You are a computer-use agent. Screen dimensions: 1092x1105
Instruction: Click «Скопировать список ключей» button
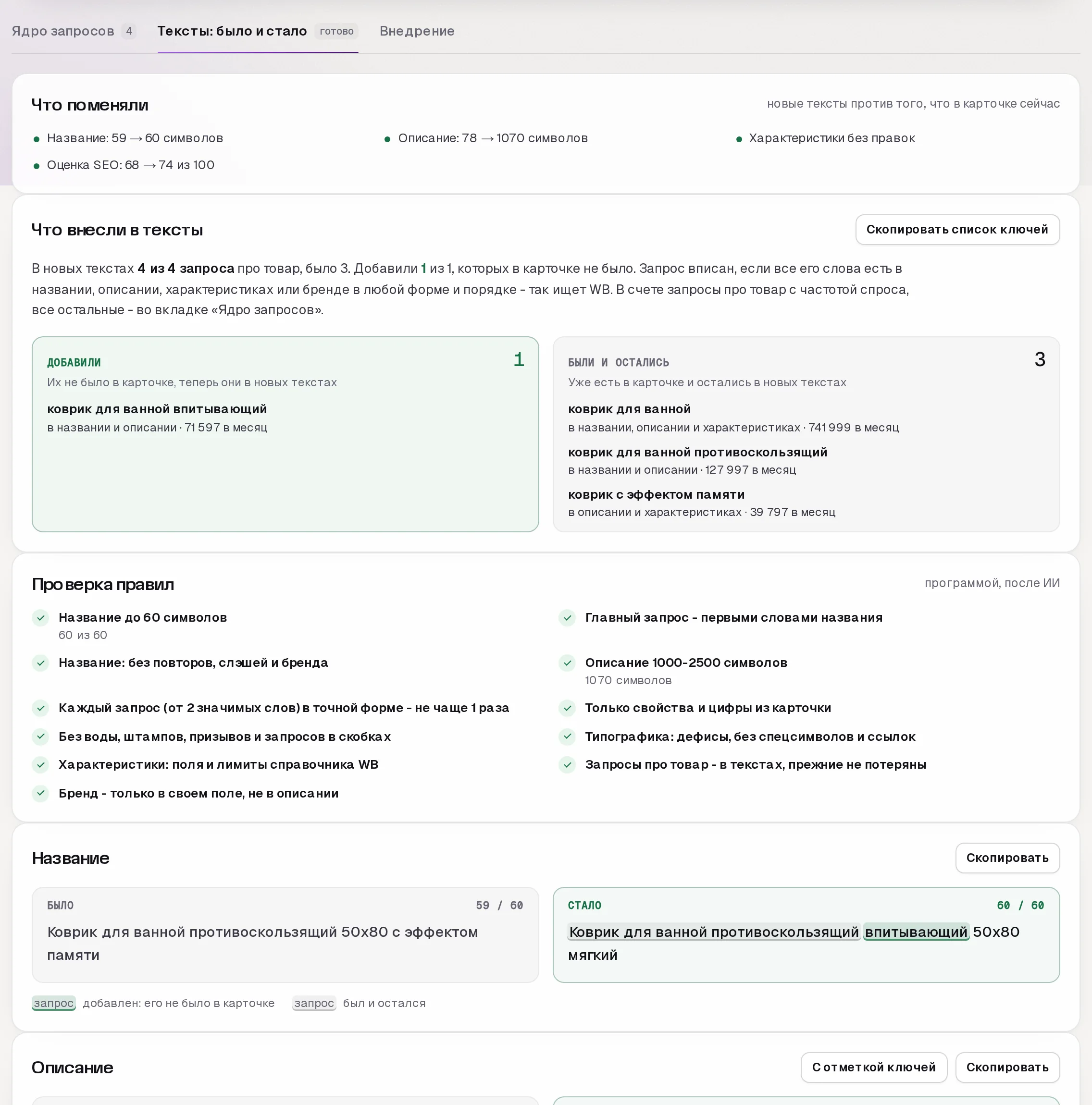[x=957, y=229]
